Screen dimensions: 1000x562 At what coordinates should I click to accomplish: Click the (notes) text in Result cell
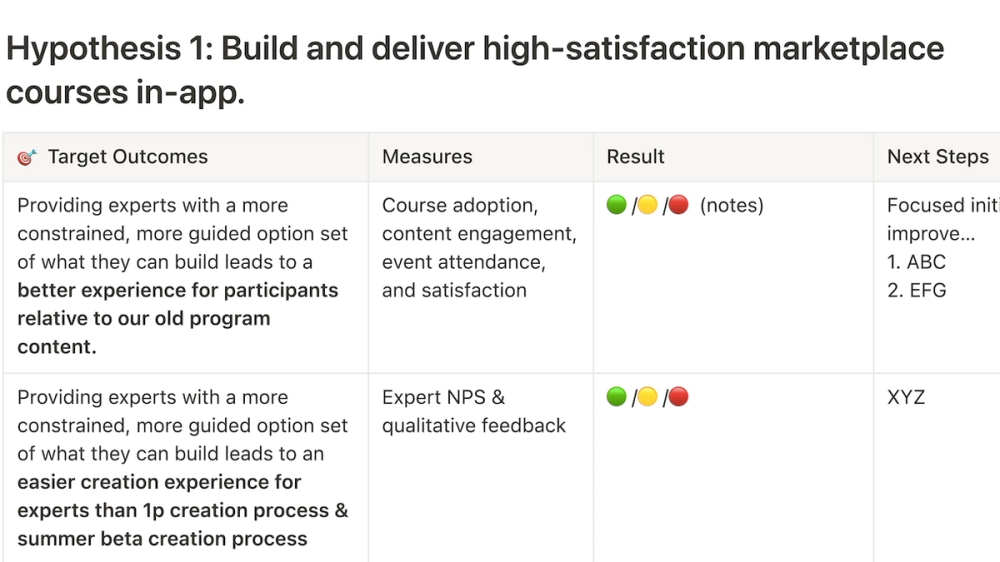coord(732,205)
